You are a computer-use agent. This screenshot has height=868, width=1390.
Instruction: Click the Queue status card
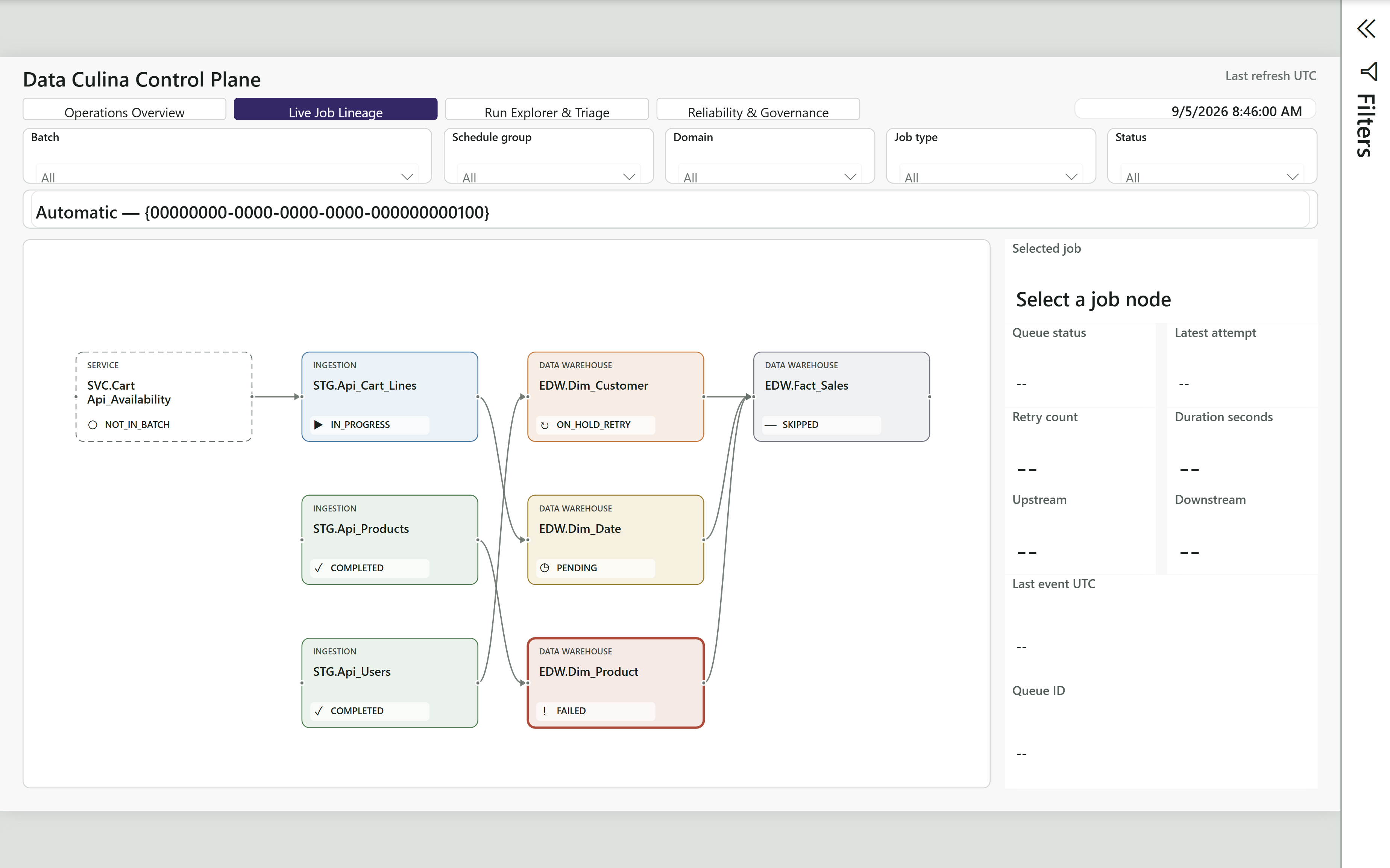1079,364
